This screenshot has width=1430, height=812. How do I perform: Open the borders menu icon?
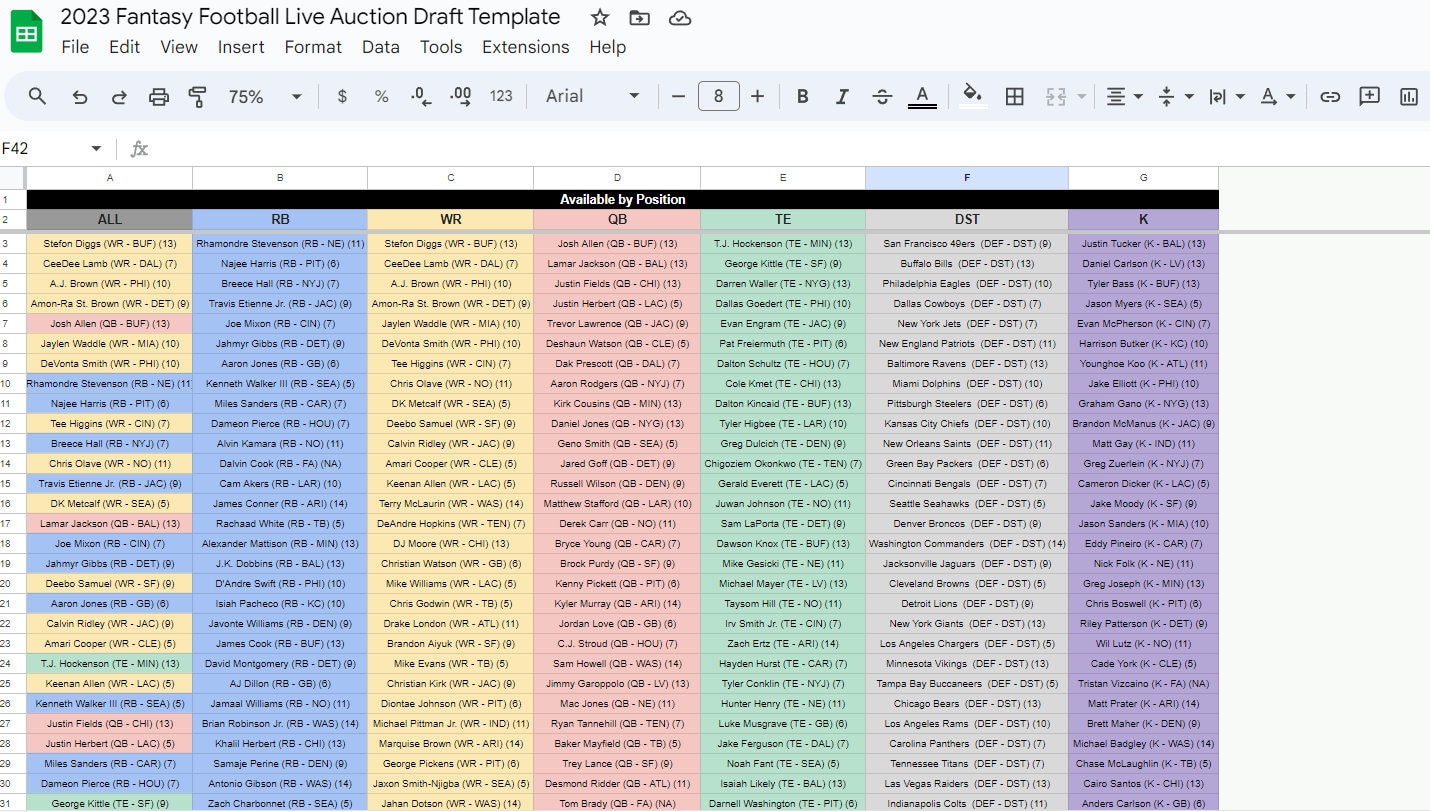pyautogui.click(x=1014, y=96)
